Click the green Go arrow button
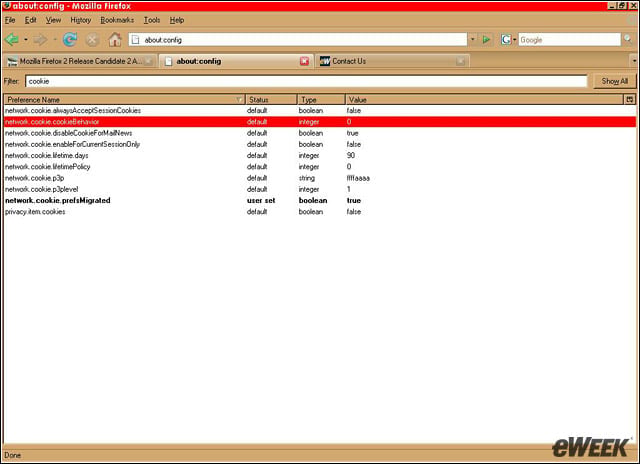Viewport: 640px width, 464px height. click(x=486, y=40)
